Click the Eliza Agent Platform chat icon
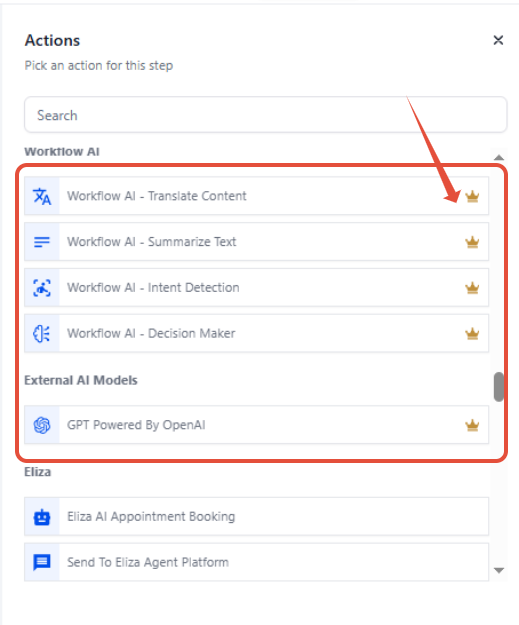This screenshot has height=625, width=519. point(42,563)
